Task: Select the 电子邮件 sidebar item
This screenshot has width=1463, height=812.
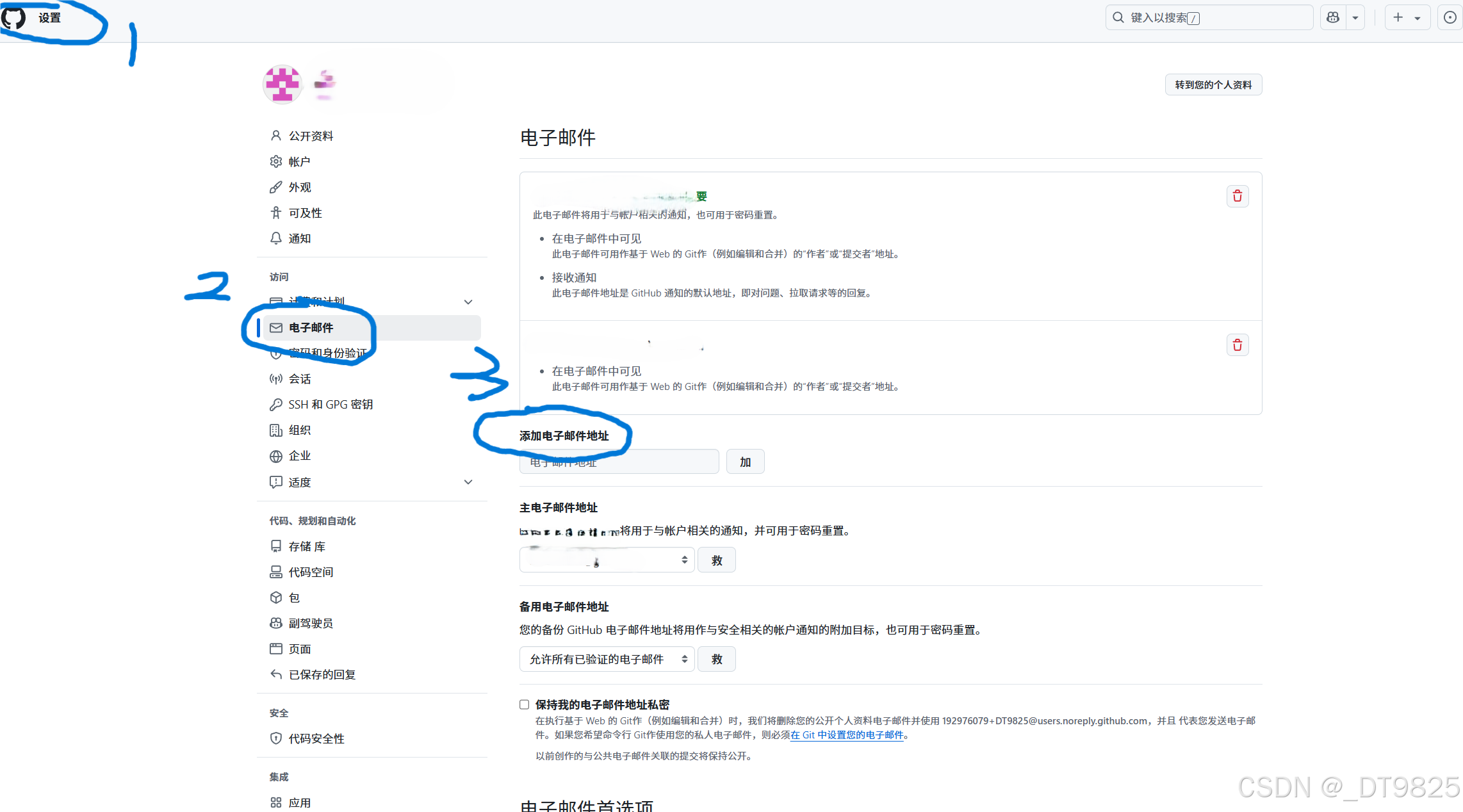Action: (310, 328)
